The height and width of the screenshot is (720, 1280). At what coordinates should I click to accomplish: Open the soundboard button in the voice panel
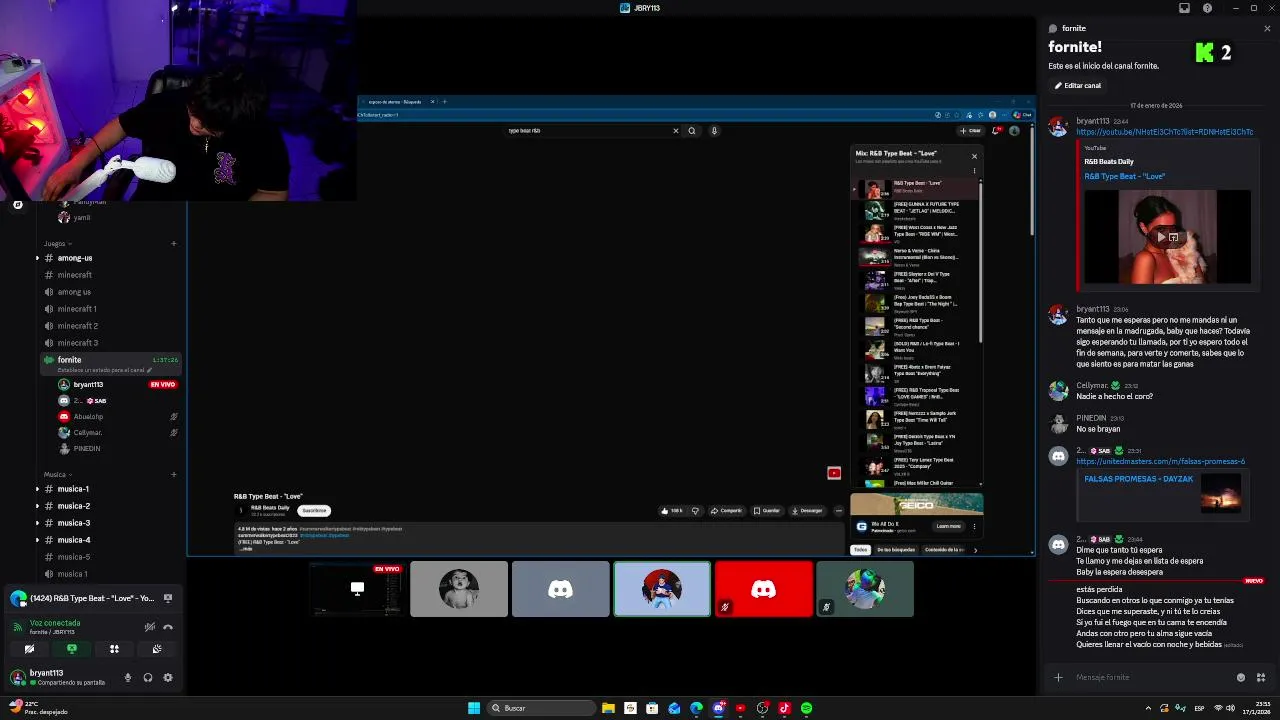pos(157,649)
